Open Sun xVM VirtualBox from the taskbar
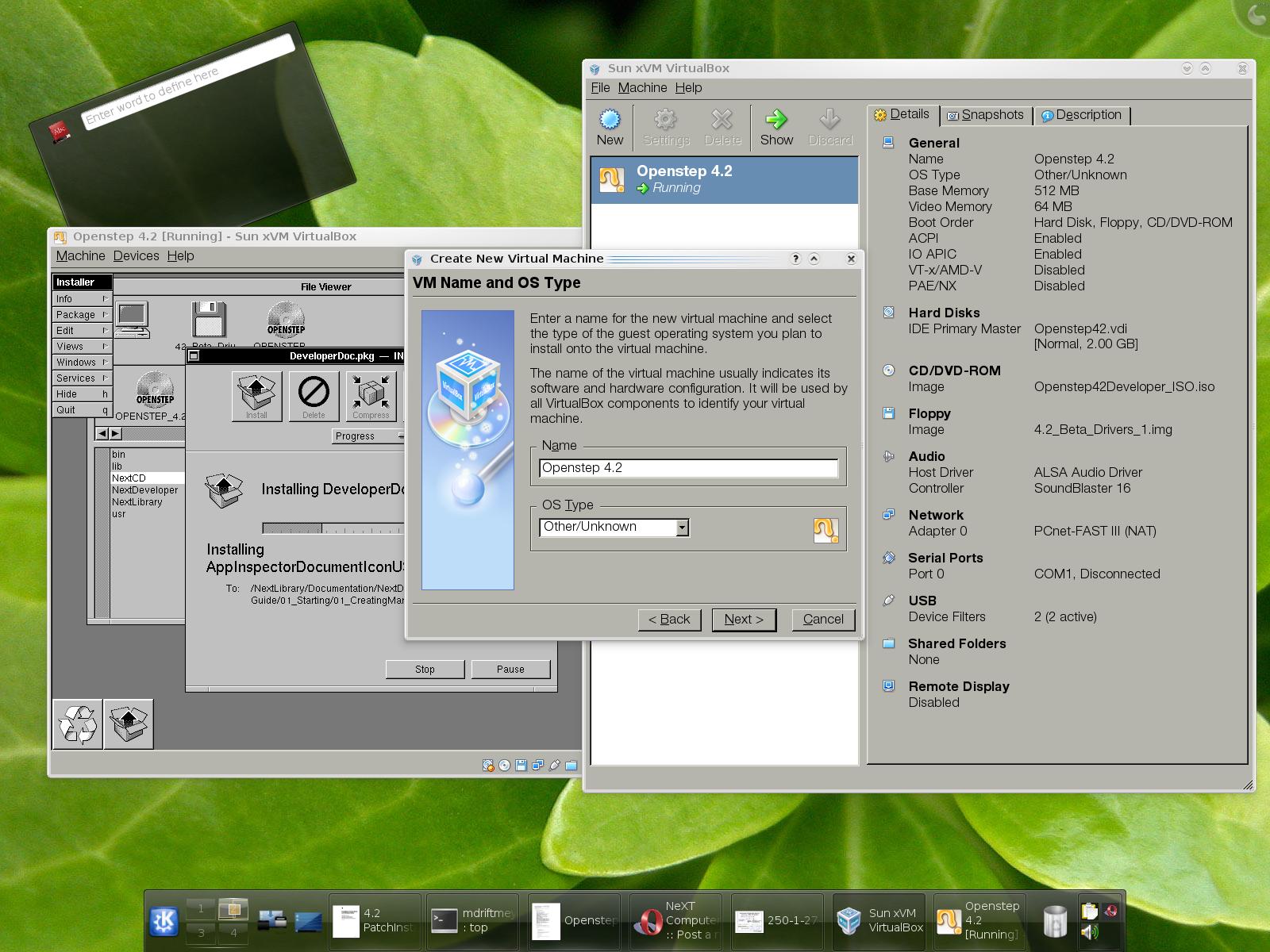Image resolution: width=1270 pixels, height=952 pixels. (879, 920)
